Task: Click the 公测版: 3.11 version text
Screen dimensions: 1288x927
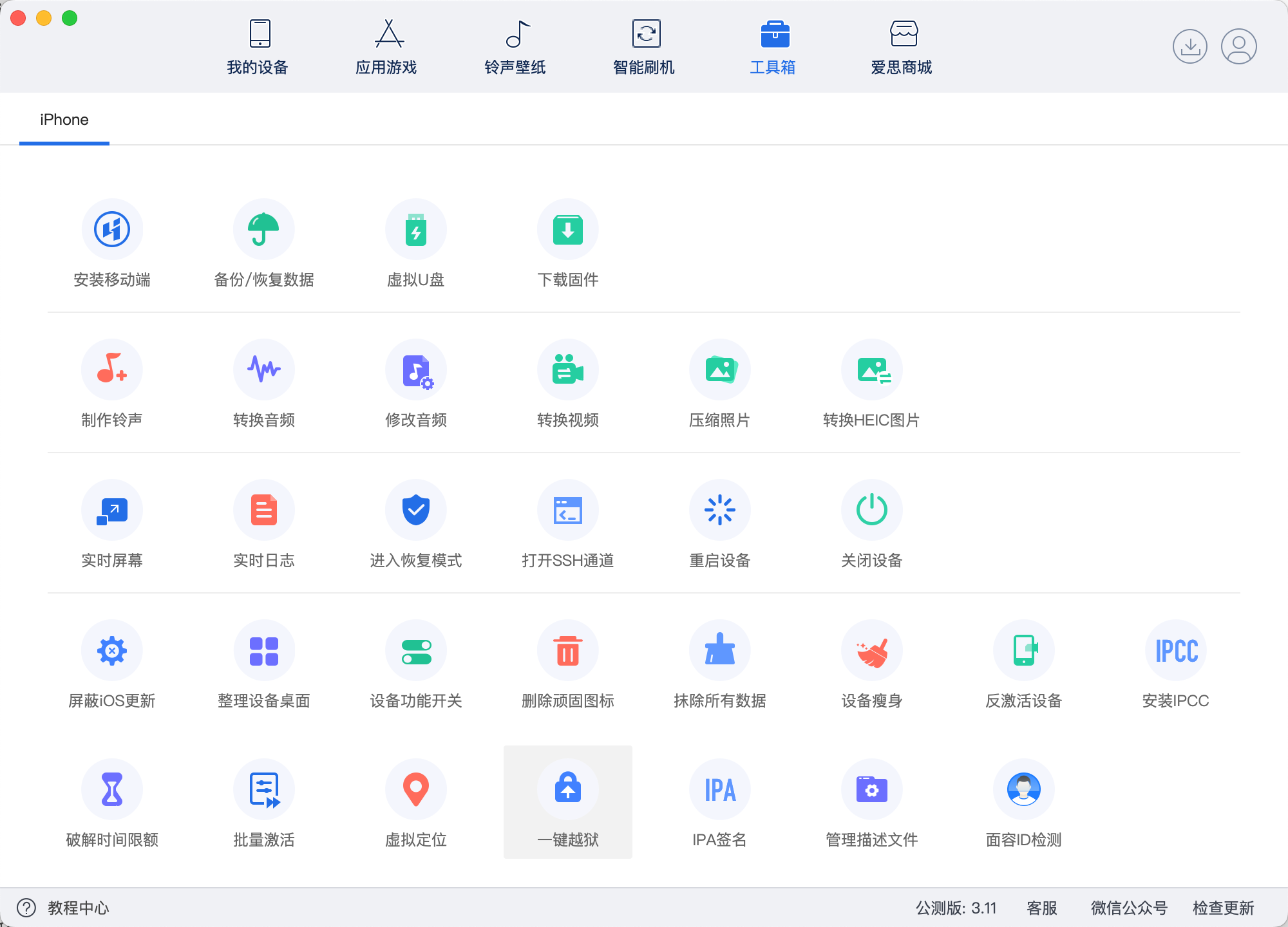Action: coord(956,908)
